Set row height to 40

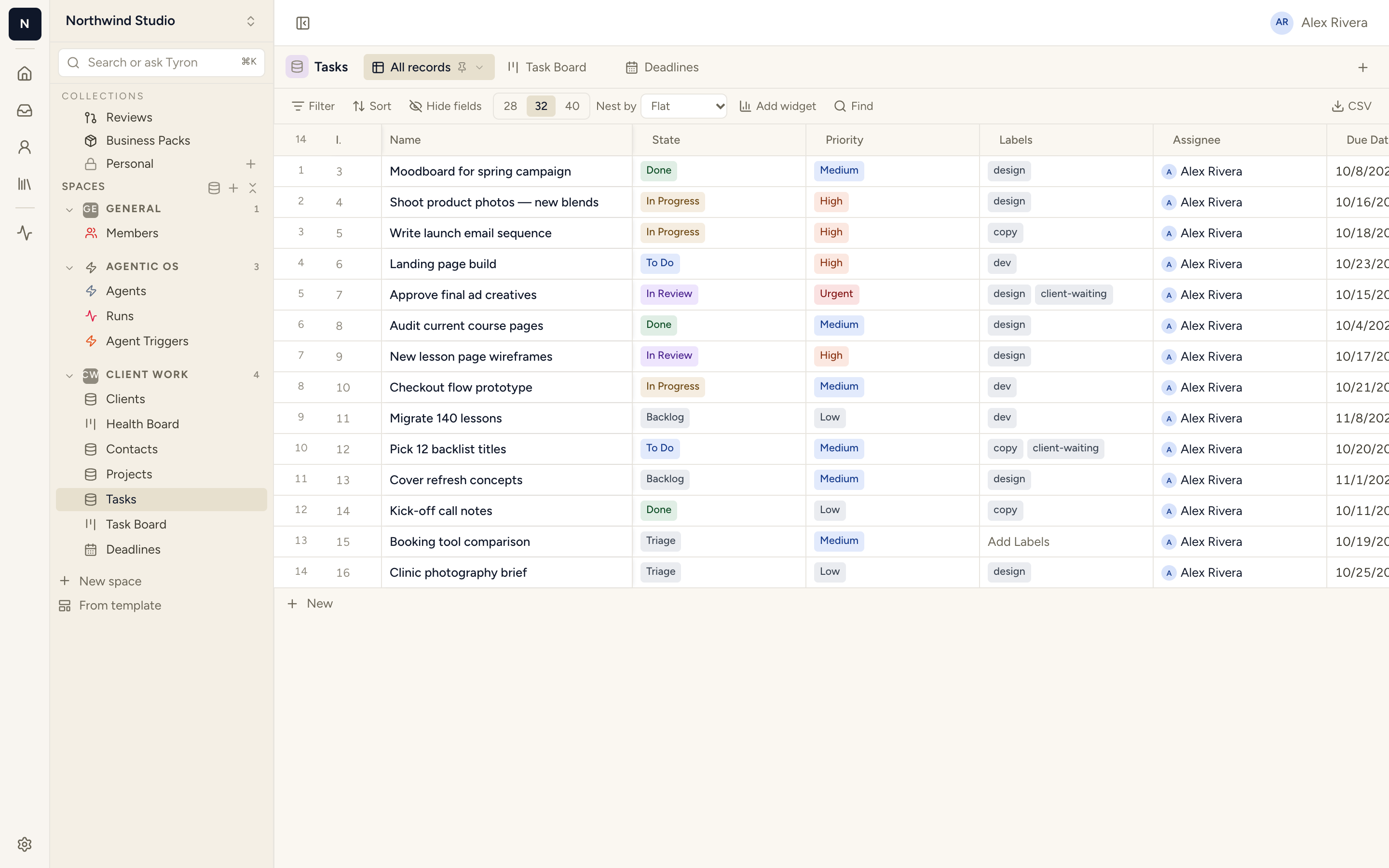[x=572, y=106]
